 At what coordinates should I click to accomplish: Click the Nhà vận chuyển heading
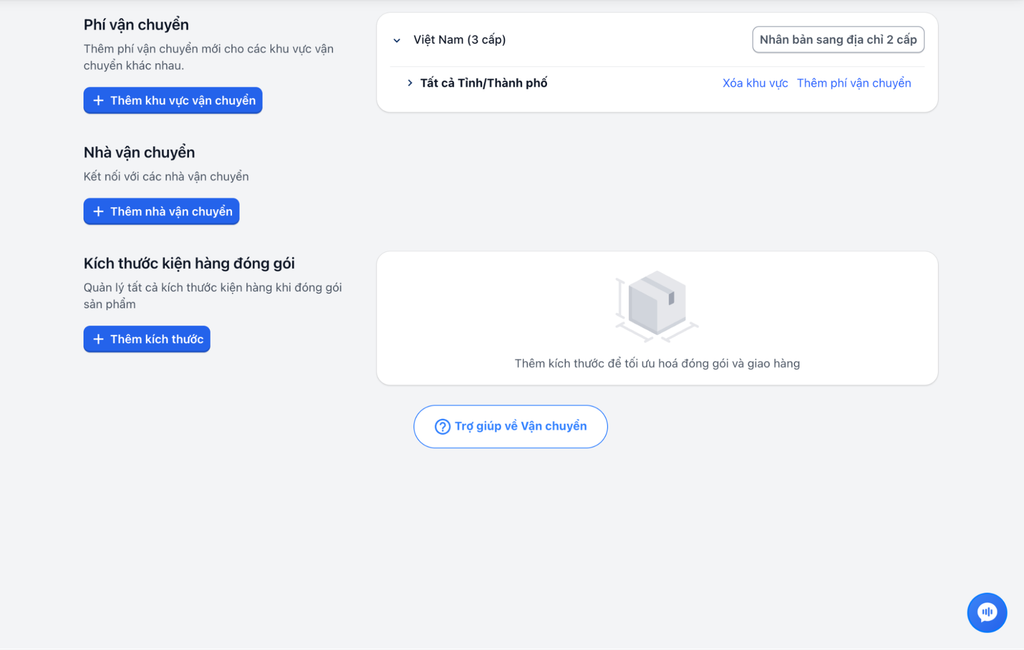(x=139, y=153)
